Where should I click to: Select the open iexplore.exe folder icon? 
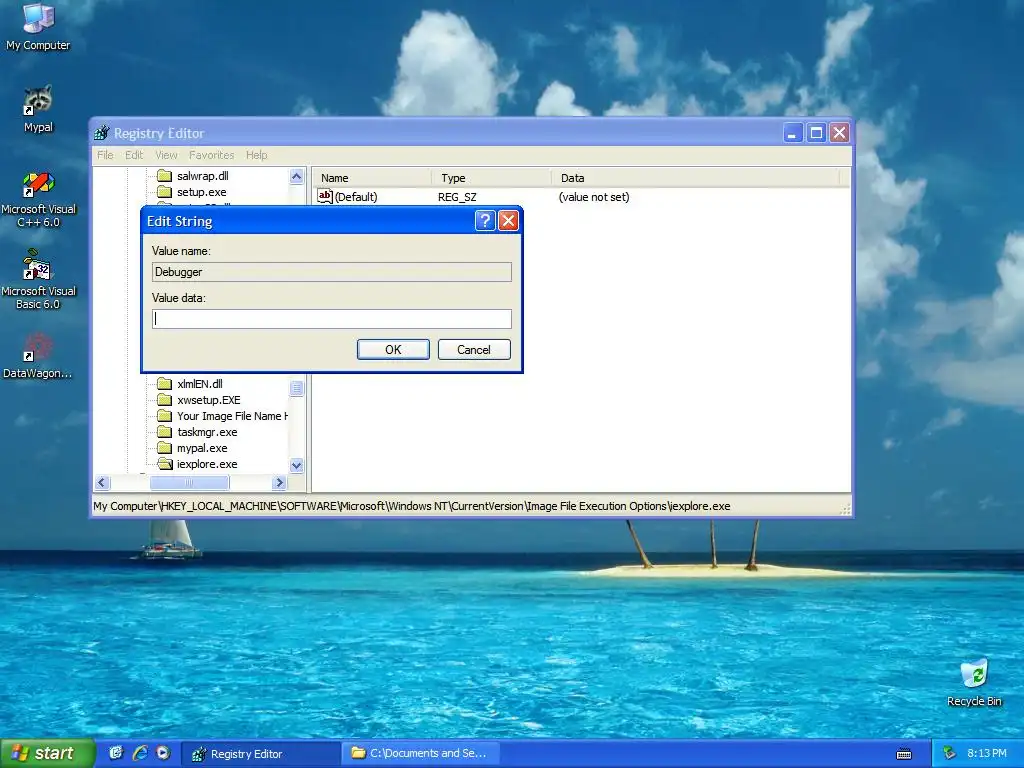165,464
